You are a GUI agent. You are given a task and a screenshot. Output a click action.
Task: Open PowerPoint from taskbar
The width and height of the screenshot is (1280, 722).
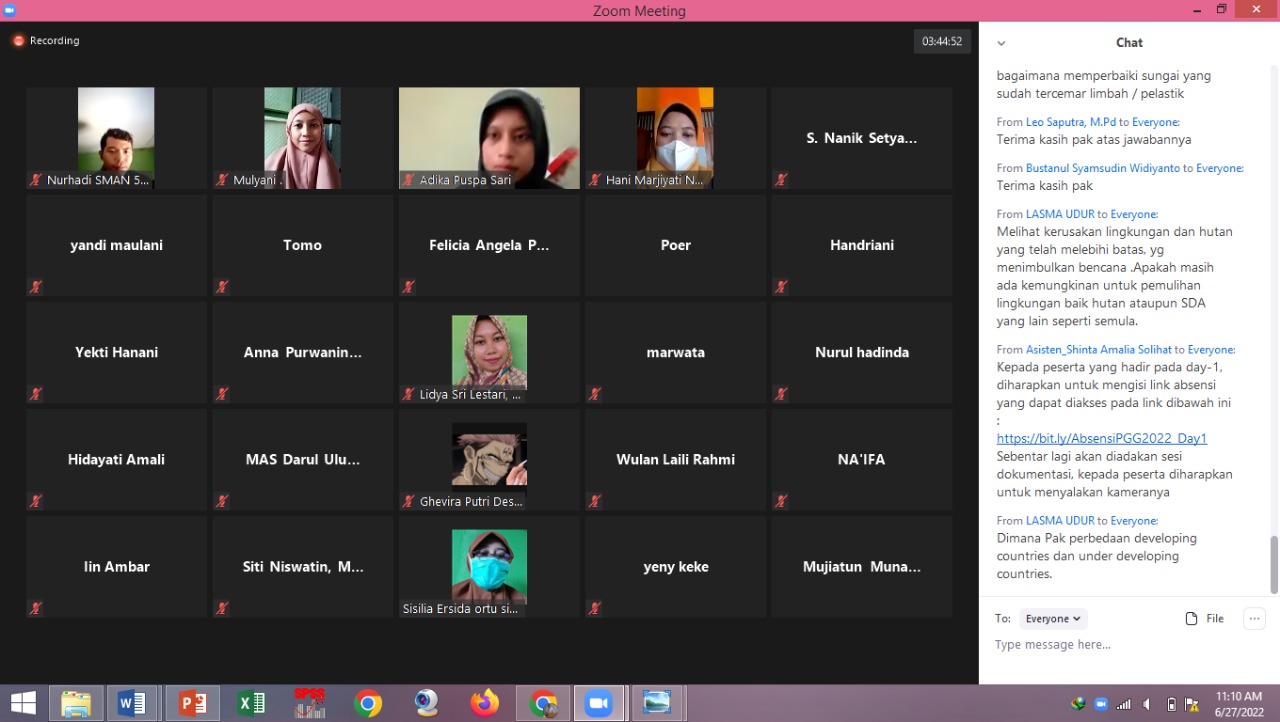tap(192, 704)
